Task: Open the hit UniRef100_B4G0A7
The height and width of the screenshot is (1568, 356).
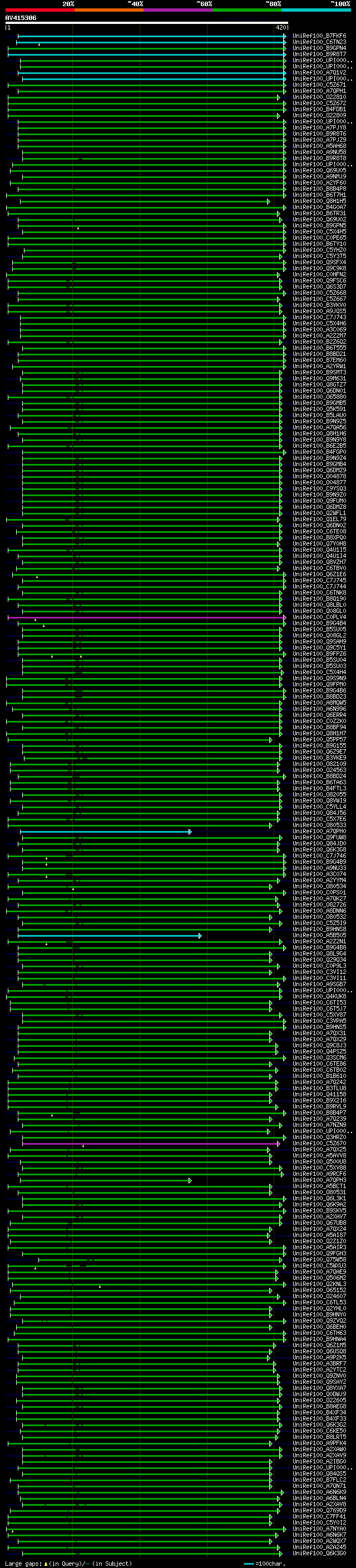Action: tap(319, 207)
